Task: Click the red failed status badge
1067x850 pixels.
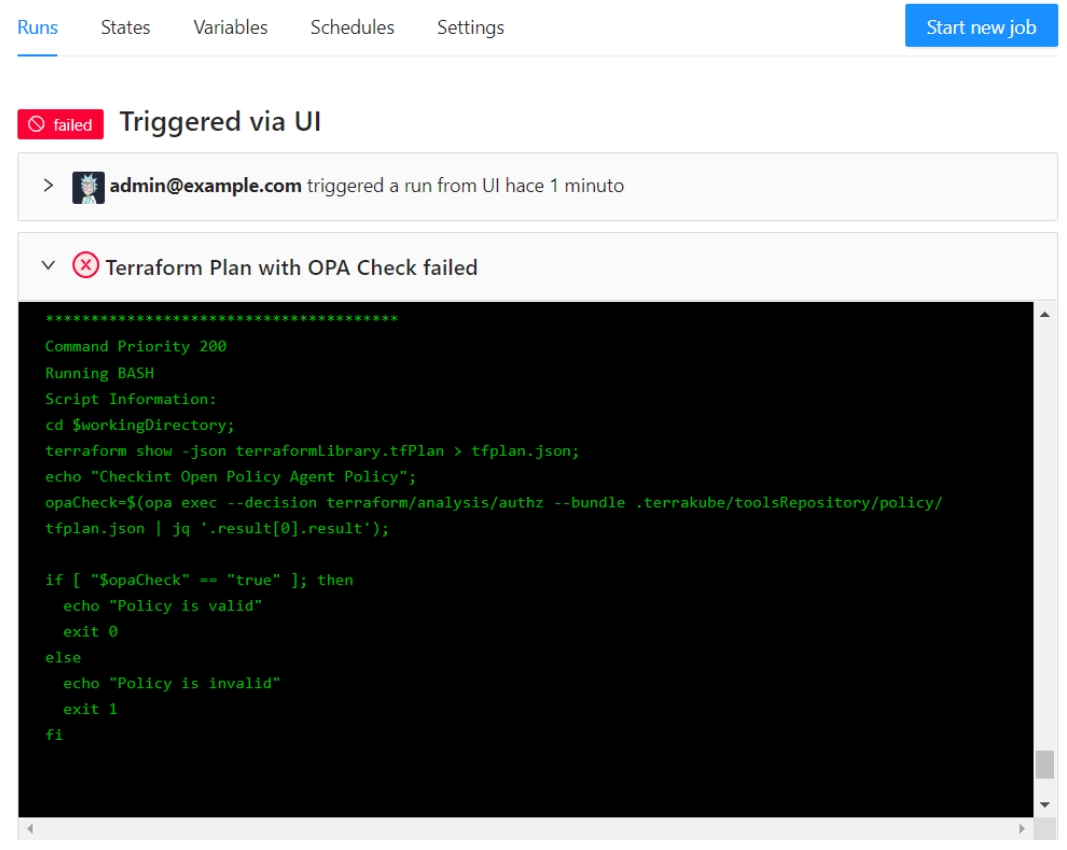Action: (x=61, y=124)
